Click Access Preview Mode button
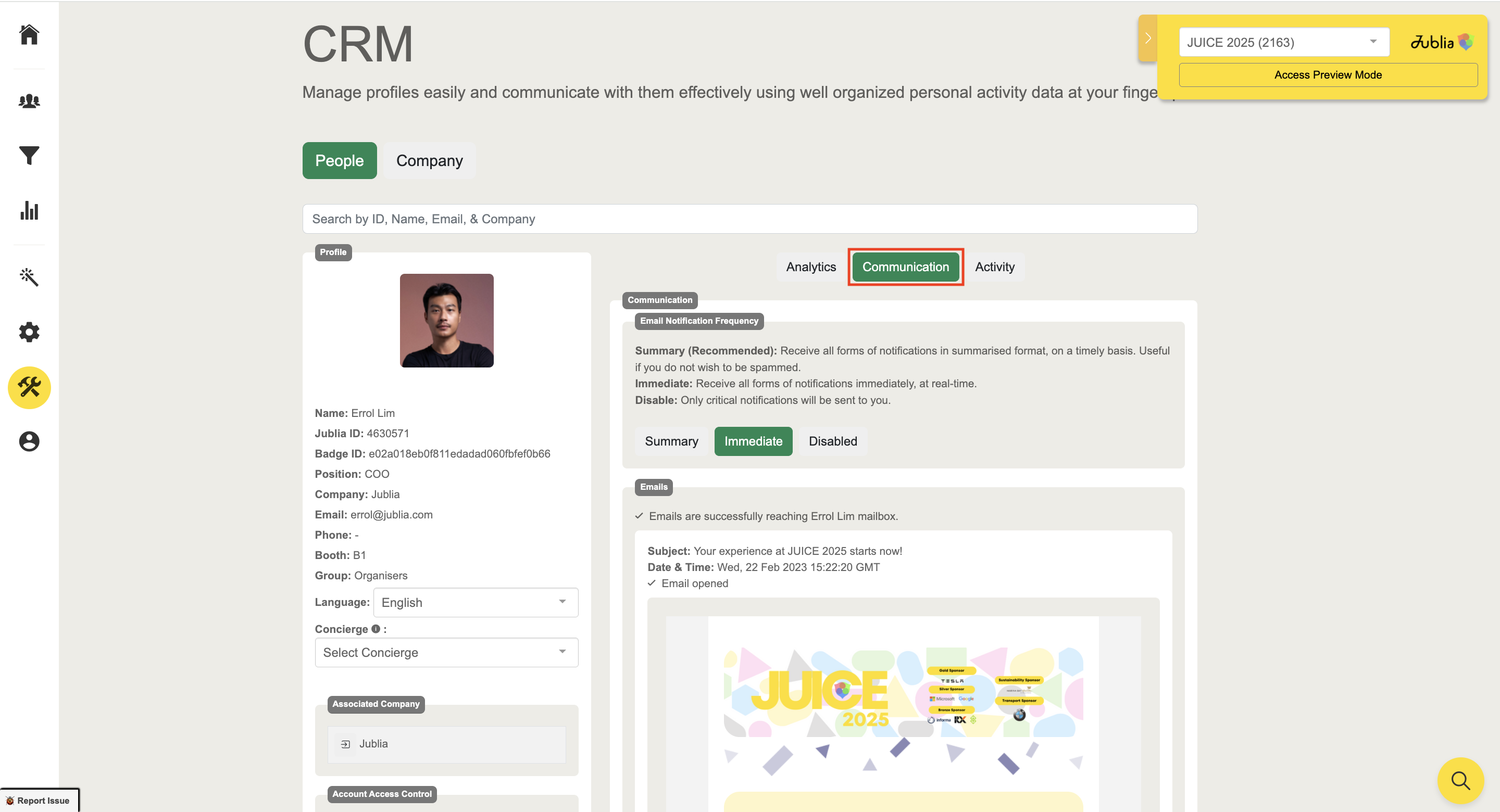This screenshot has width=1500, height=812. click(x=1328, y=74)
